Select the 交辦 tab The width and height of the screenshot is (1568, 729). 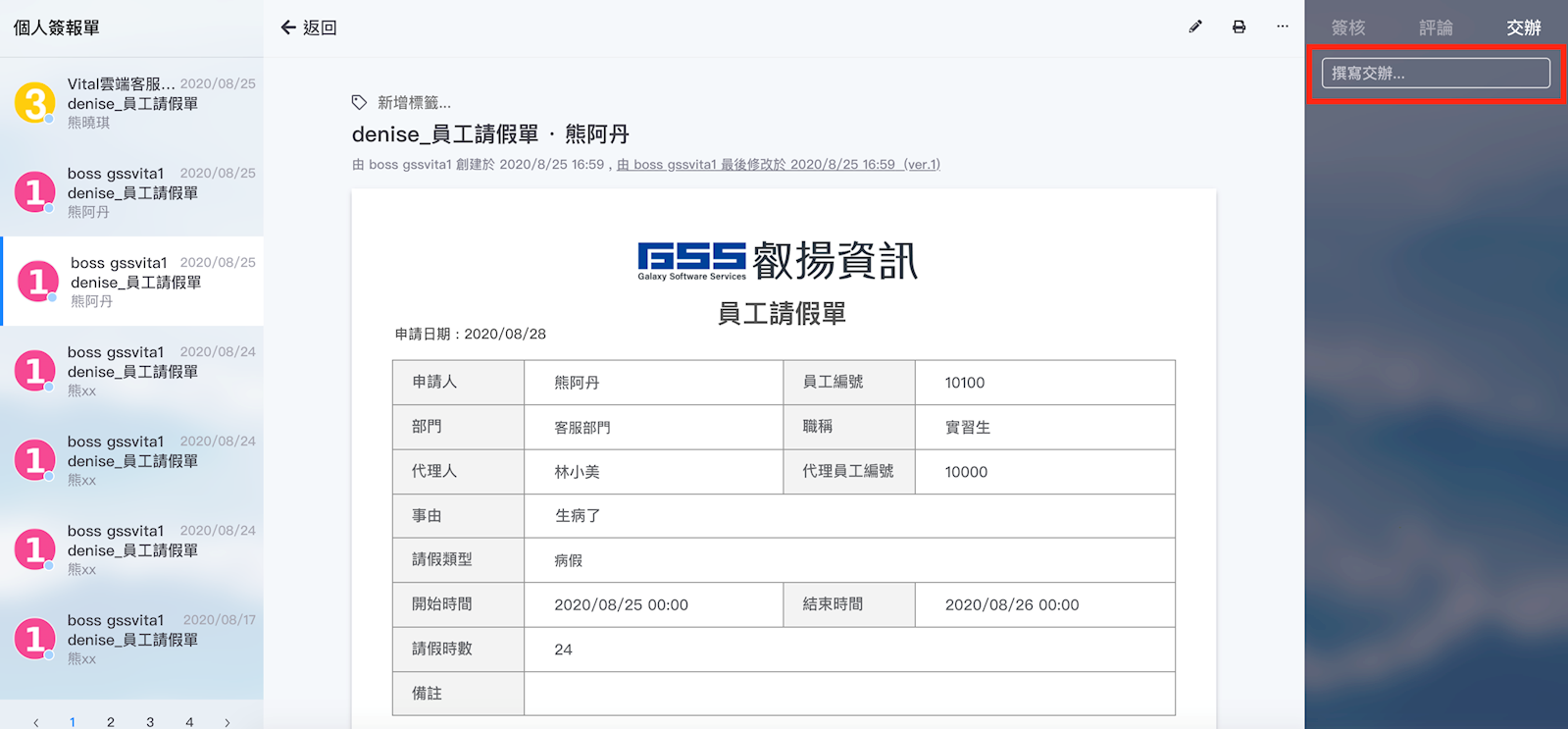click(x=1523, y=27)
